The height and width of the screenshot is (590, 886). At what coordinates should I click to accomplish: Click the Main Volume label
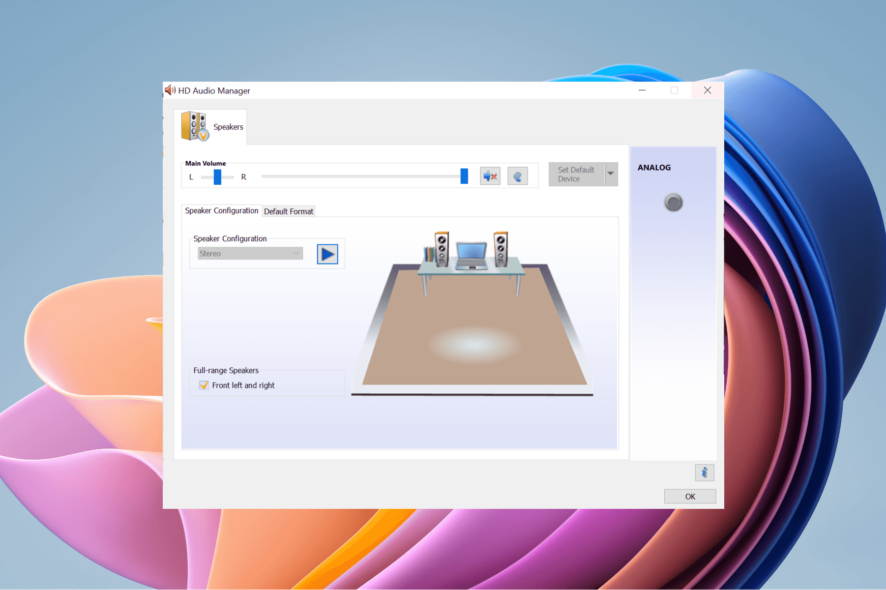click(206, 163)
